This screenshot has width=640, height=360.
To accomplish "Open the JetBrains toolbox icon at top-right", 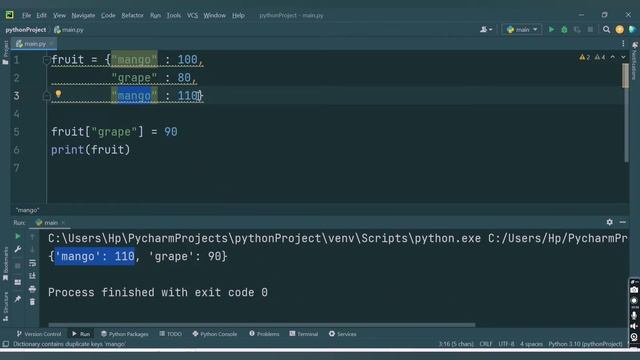I will tap(632, 29).
